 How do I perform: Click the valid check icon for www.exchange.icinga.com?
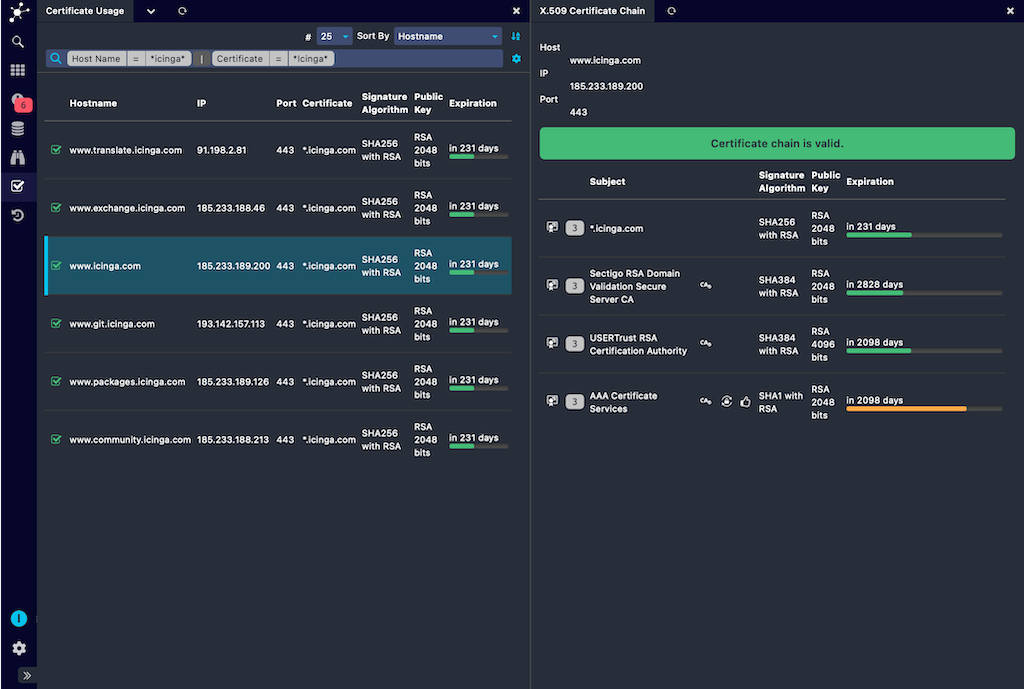[56, 208]
